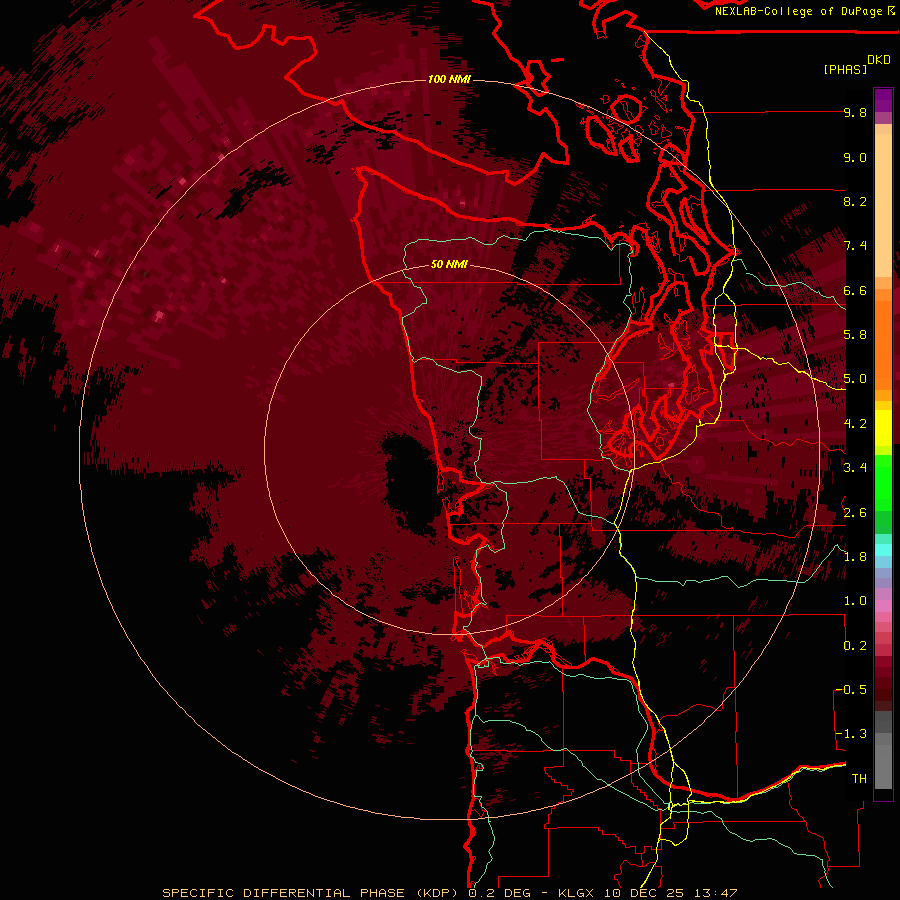Click the -0.5 scale value
The width and height of the screenshot is (900, 900).
coord(852,690)
